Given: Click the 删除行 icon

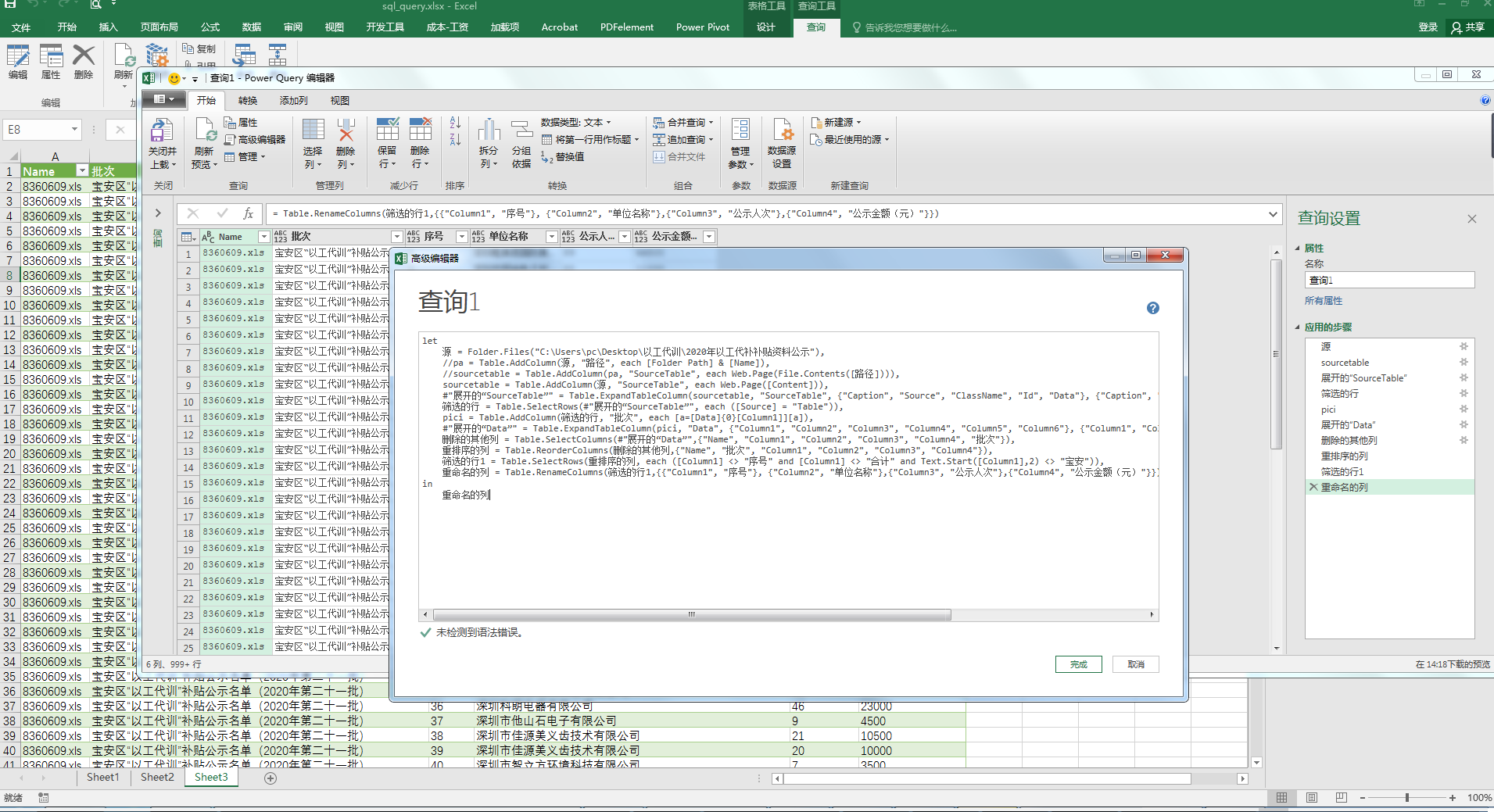Looking at the screenshot, I should pos(420,130).
